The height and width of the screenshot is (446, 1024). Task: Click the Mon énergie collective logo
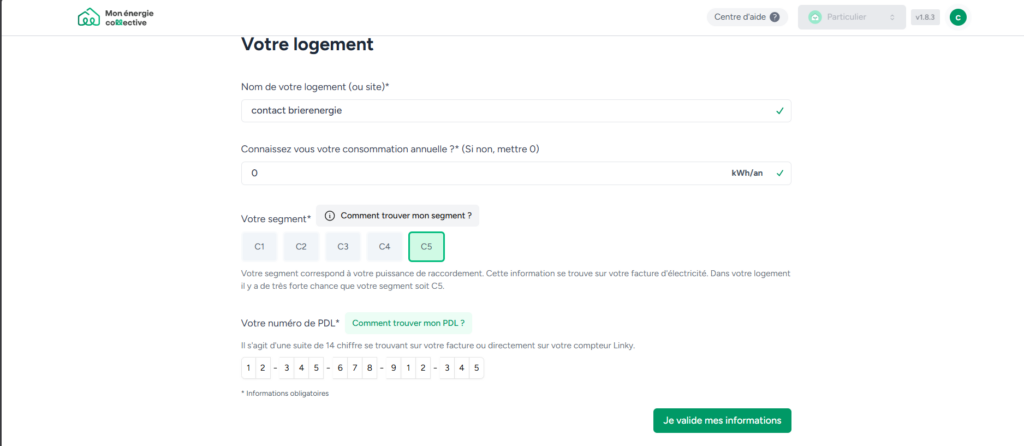(115, 17)
